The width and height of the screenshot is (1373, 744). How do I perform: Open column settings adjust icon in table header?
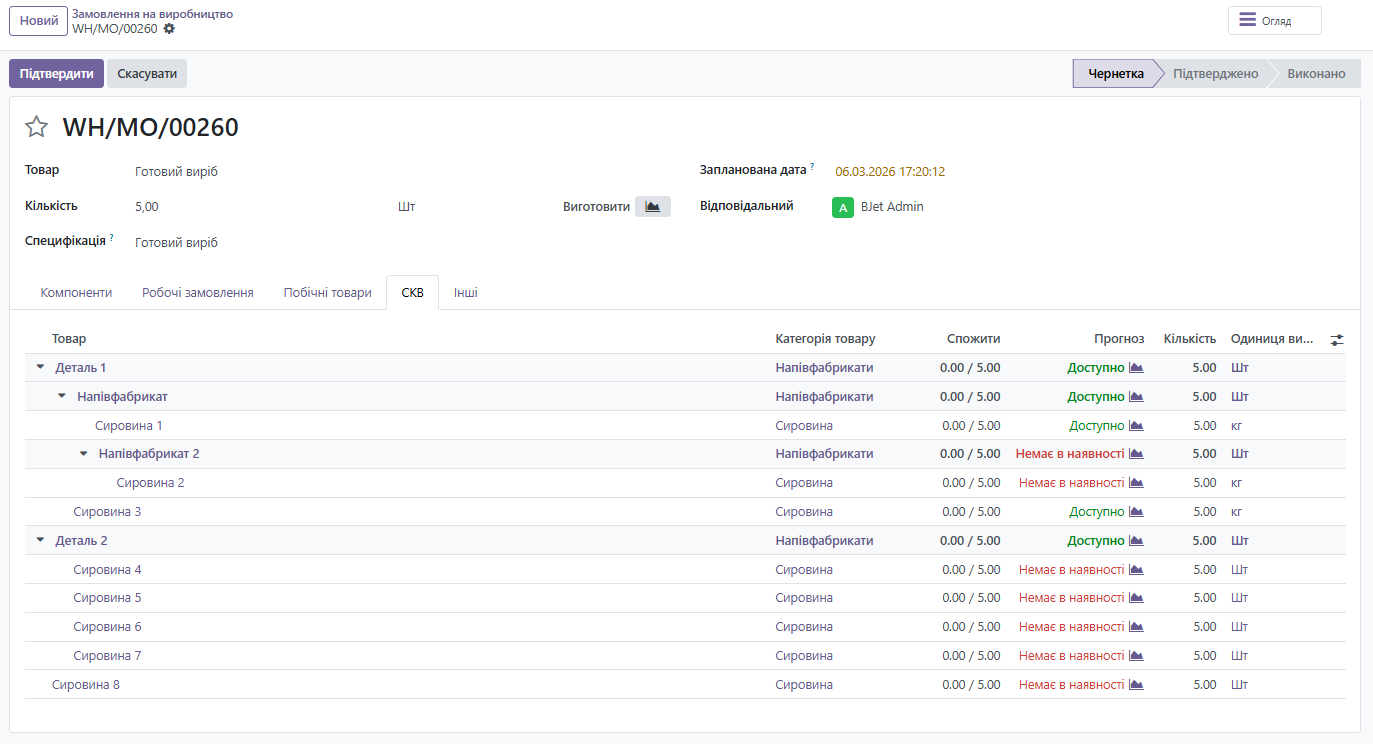[x=1337, y=340]
